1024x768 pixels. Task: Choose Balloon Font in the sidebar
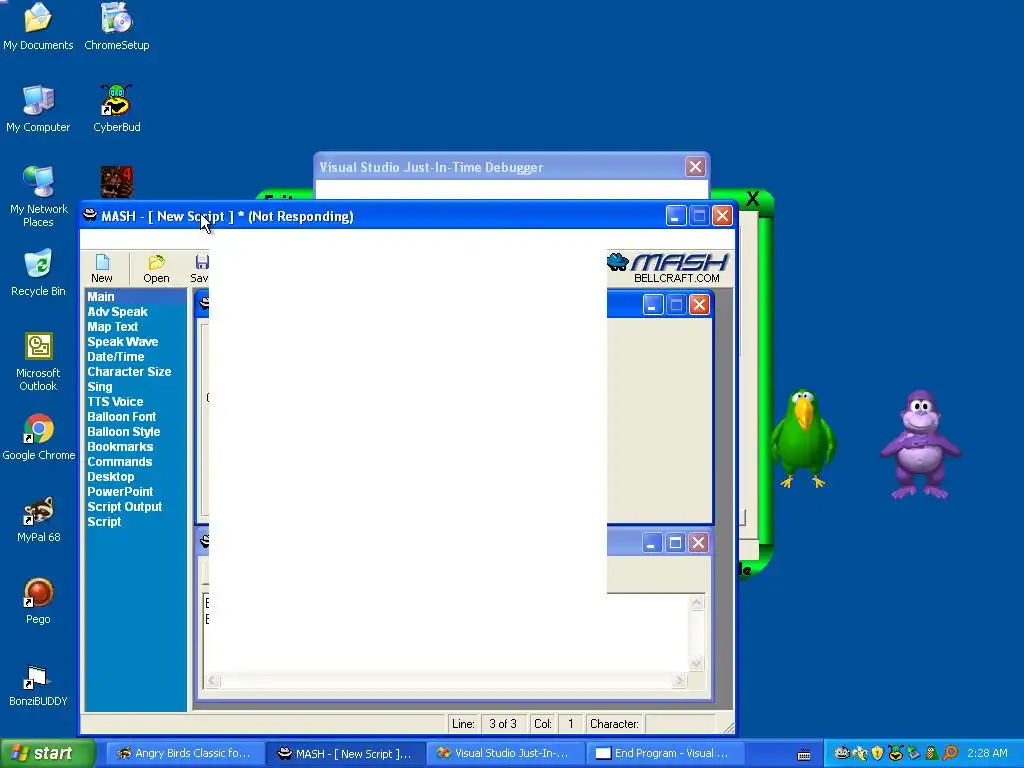121,417
